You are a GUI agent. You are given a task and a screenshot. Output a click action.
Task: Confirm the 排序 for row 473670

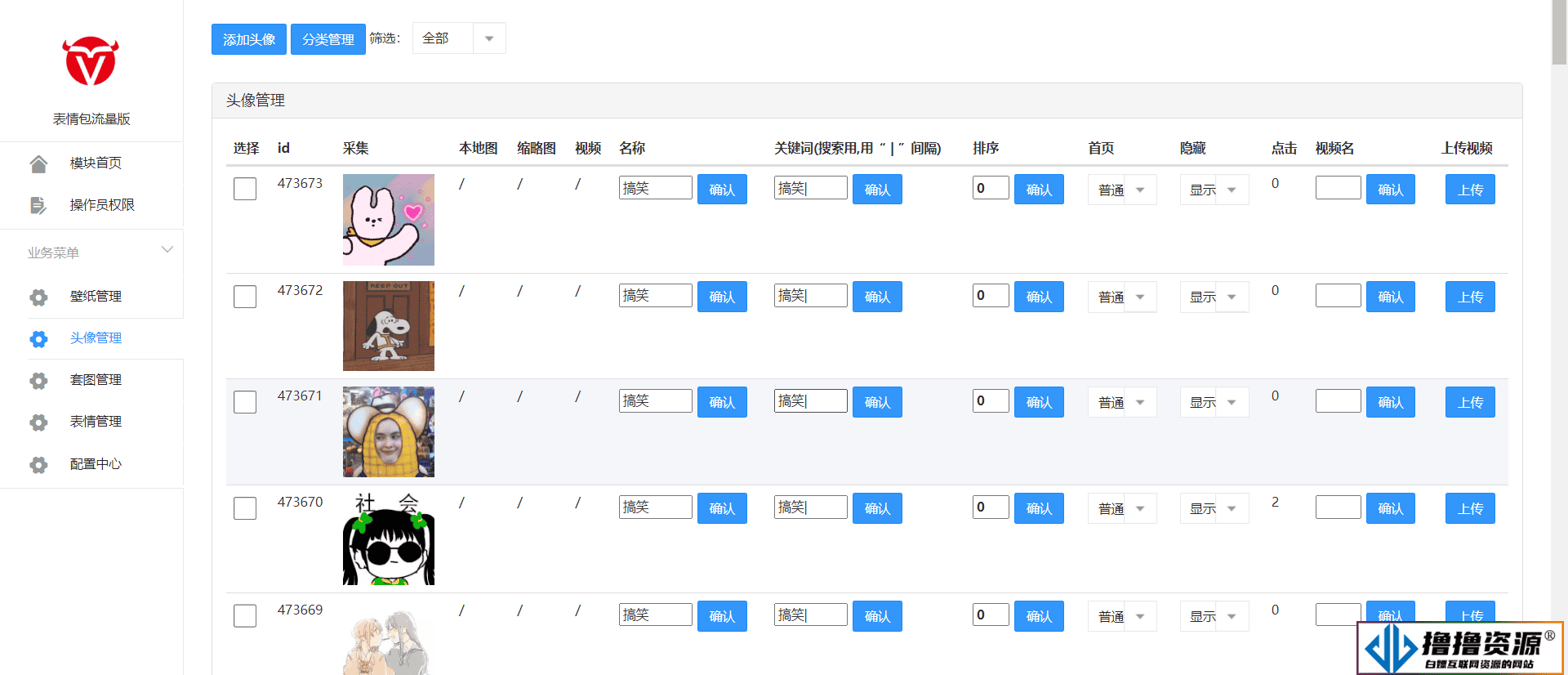[x=1039, y=508]
